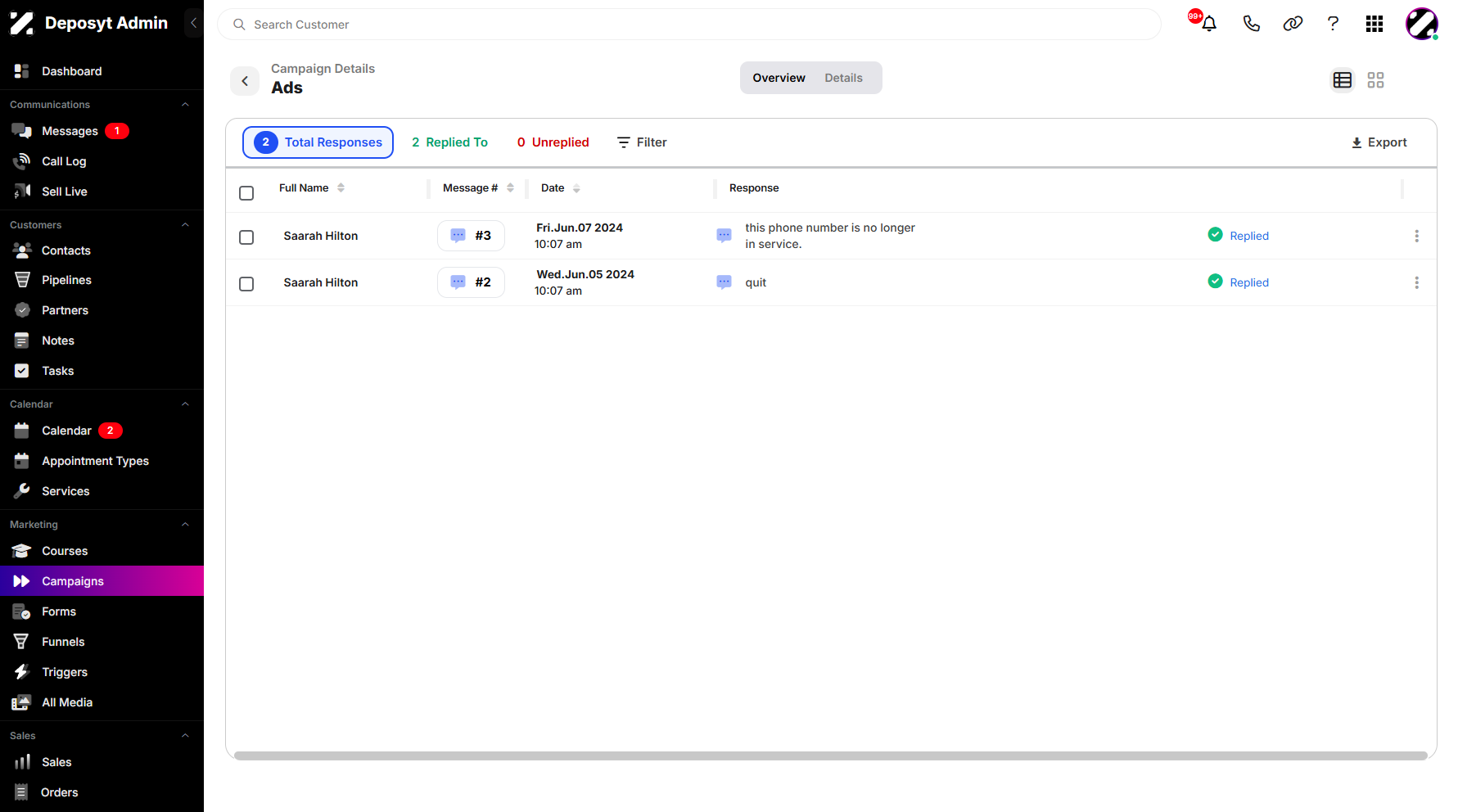
Task: Open Triggers in the sidebar
Action: [65, 672]
